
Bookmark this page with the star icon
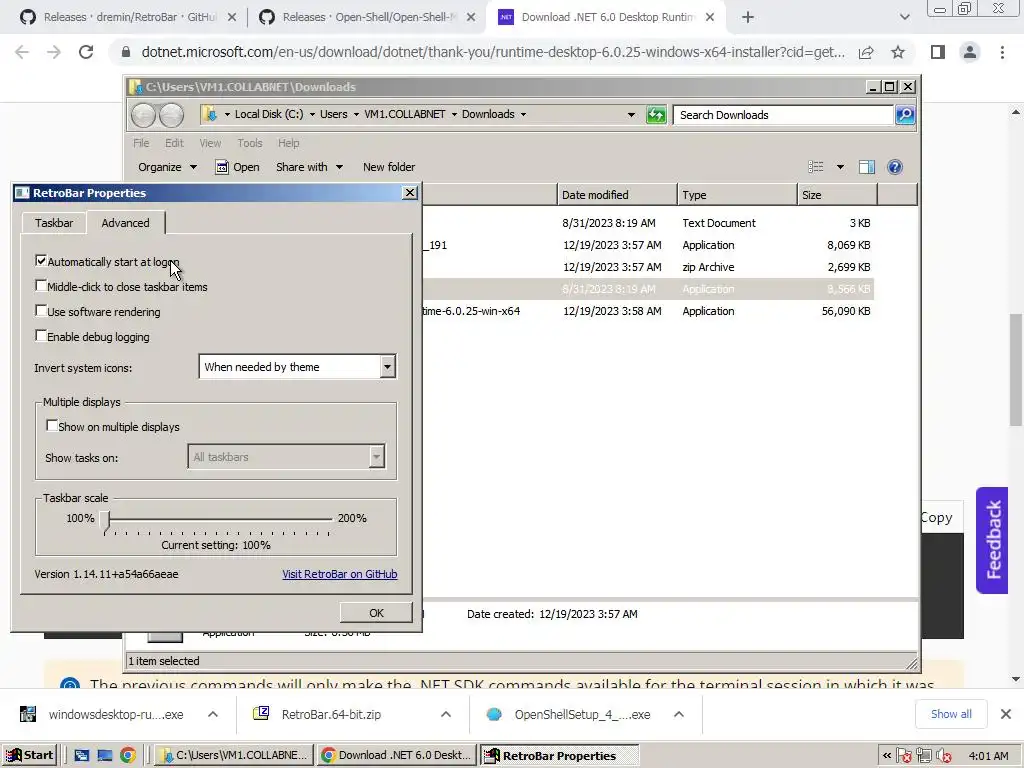(x=898, y=52)
